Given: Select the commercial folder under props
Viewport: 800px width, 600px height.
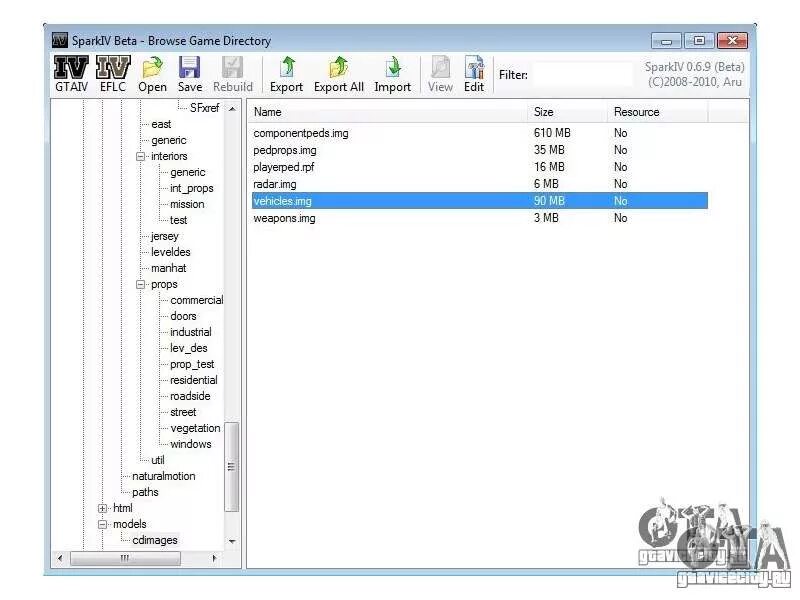Looking at the screenshot, I should tap(197, 300).
